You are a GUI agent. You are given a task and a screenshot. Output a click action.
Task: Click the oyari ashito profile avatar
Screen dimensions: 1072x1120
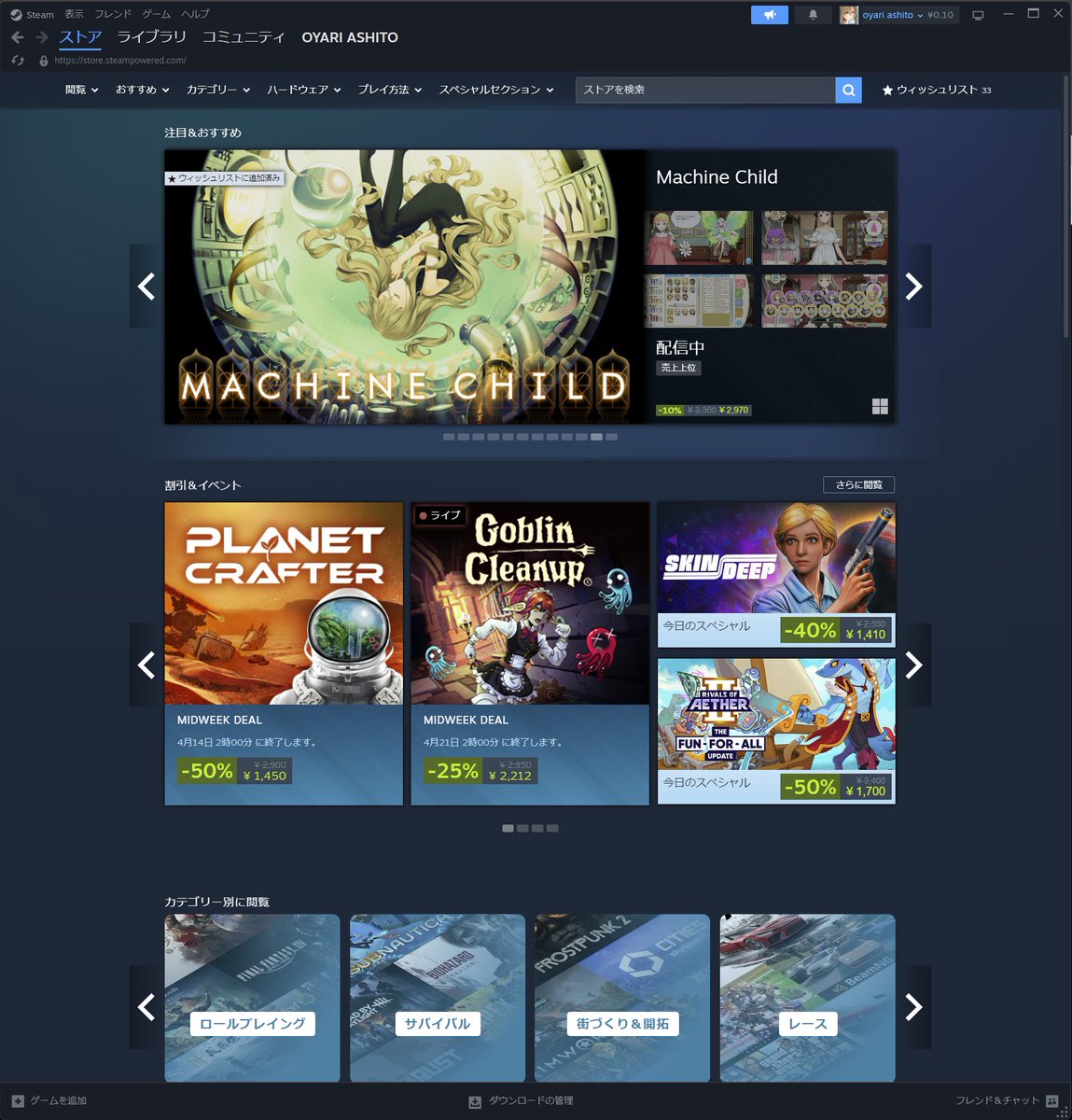coord(848,15)
